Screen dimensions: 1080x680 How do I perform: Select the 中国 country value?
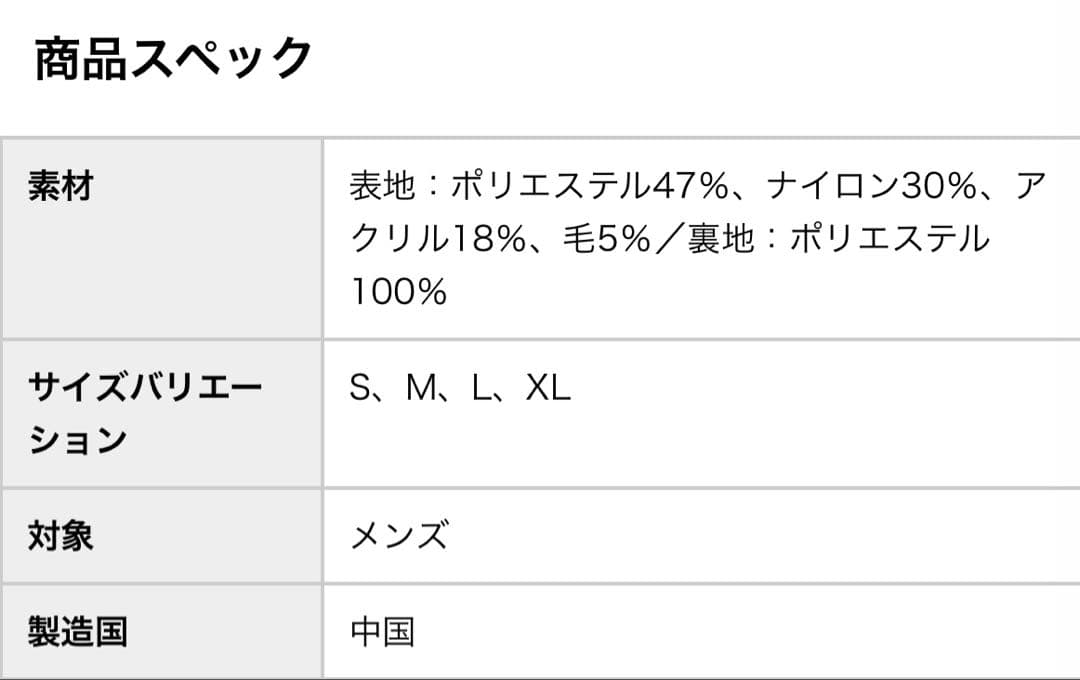click(x=382, y=632)
